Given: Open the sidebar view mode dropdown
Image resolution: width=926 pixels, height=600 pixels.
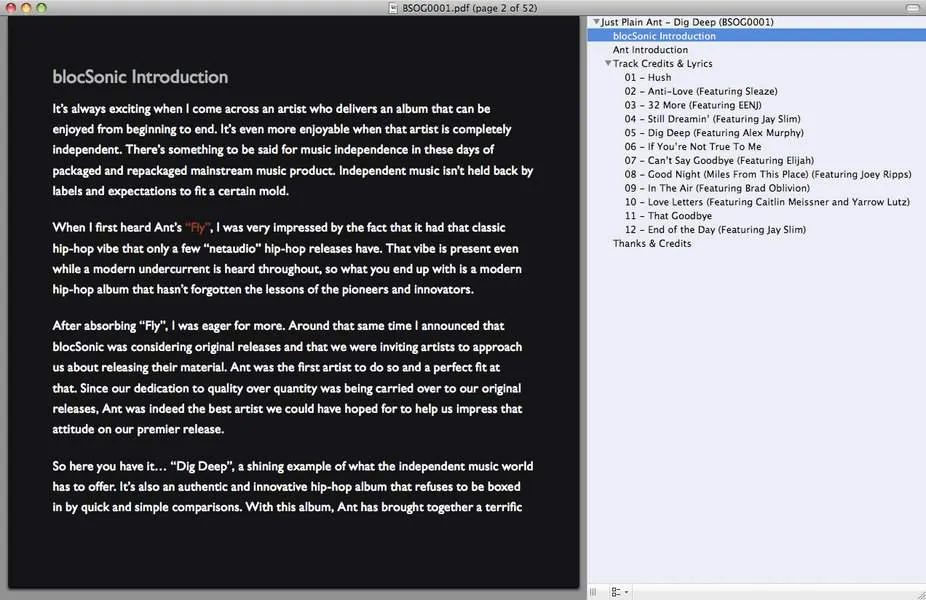Looking at the screenshot, I should pyautogui.click(x=619, y=592).
